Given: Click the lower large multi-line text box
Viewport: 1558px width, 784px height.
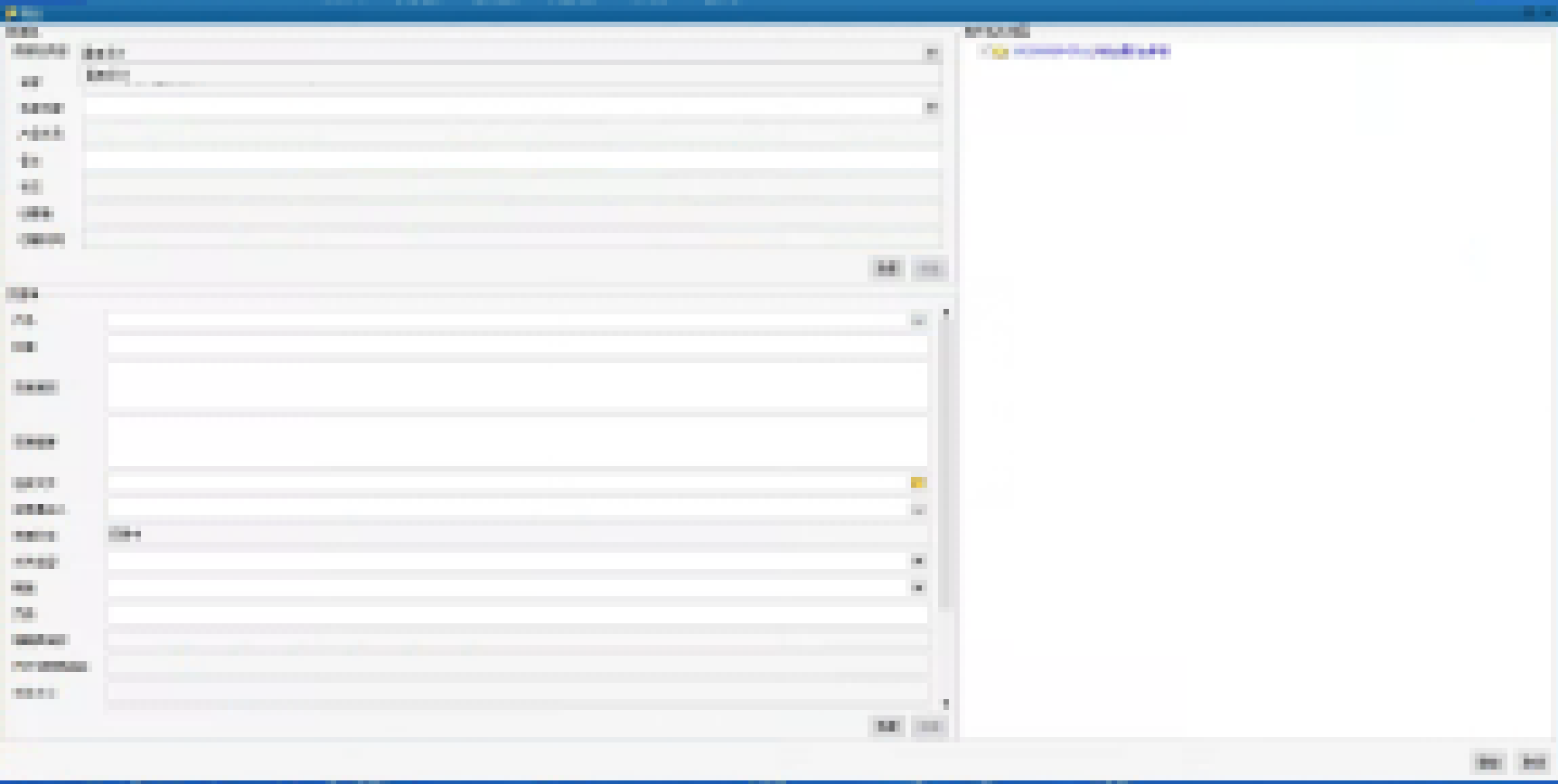Looking at the screenshot, I should [517, 442].
